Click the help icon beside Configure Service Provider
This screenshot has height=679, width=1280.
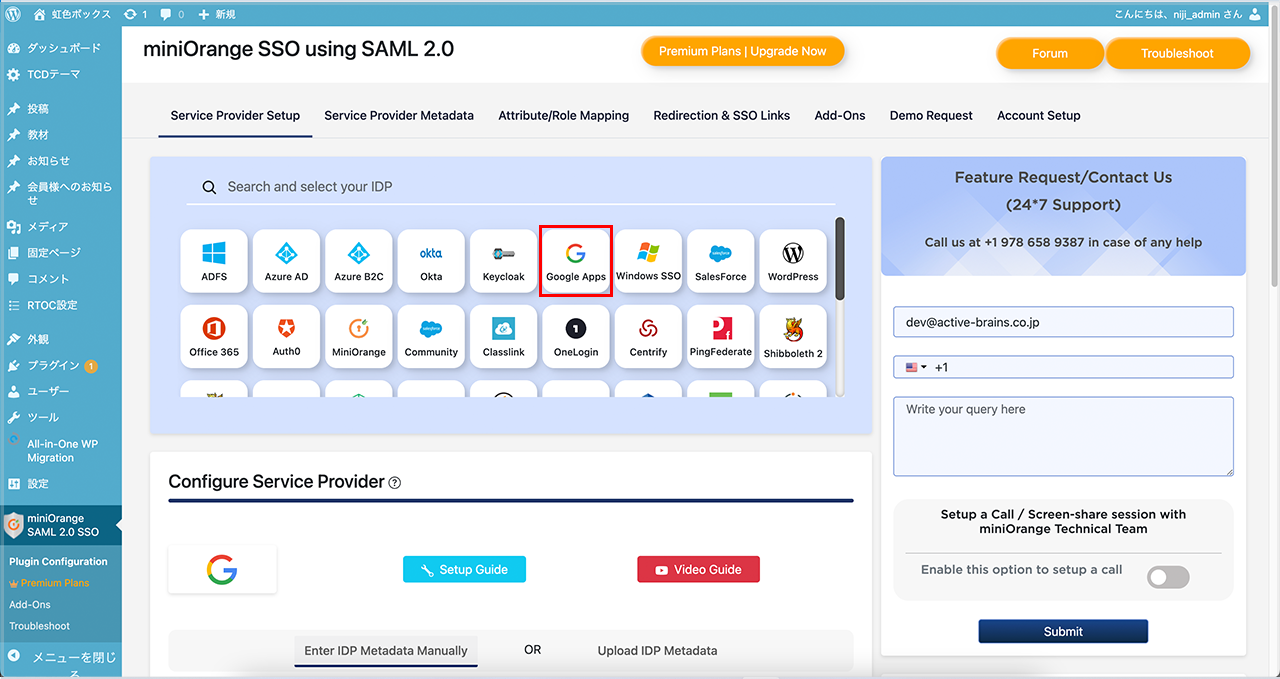coord(394,483)
